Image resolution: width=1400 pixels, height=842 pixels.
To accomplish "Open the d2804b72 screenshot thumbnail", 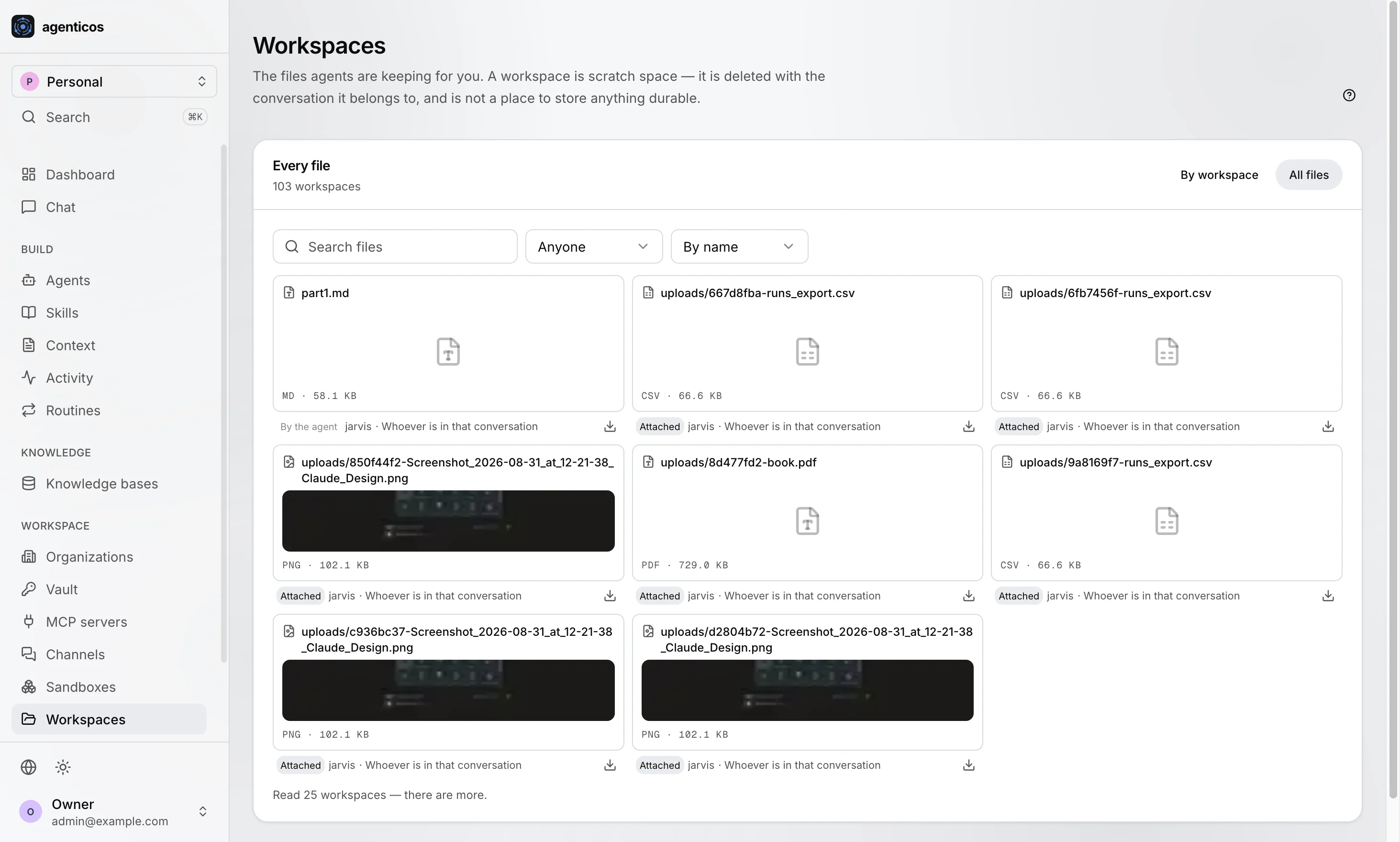I will 807,690.
